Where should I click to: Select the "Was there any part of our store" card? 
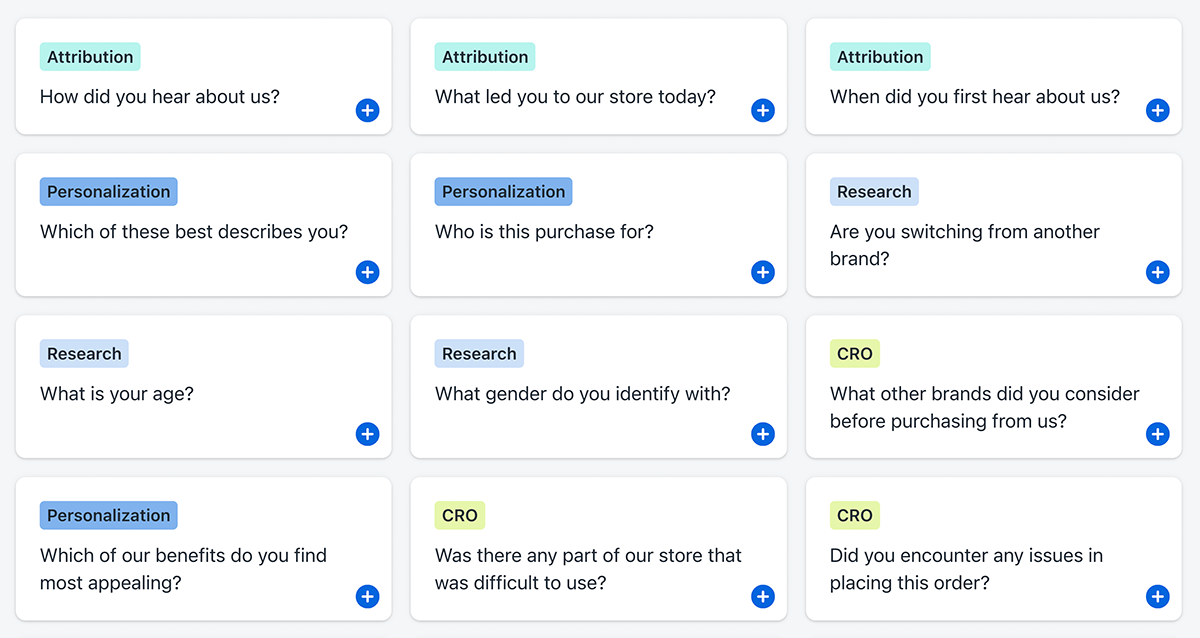tap(598, 549)
